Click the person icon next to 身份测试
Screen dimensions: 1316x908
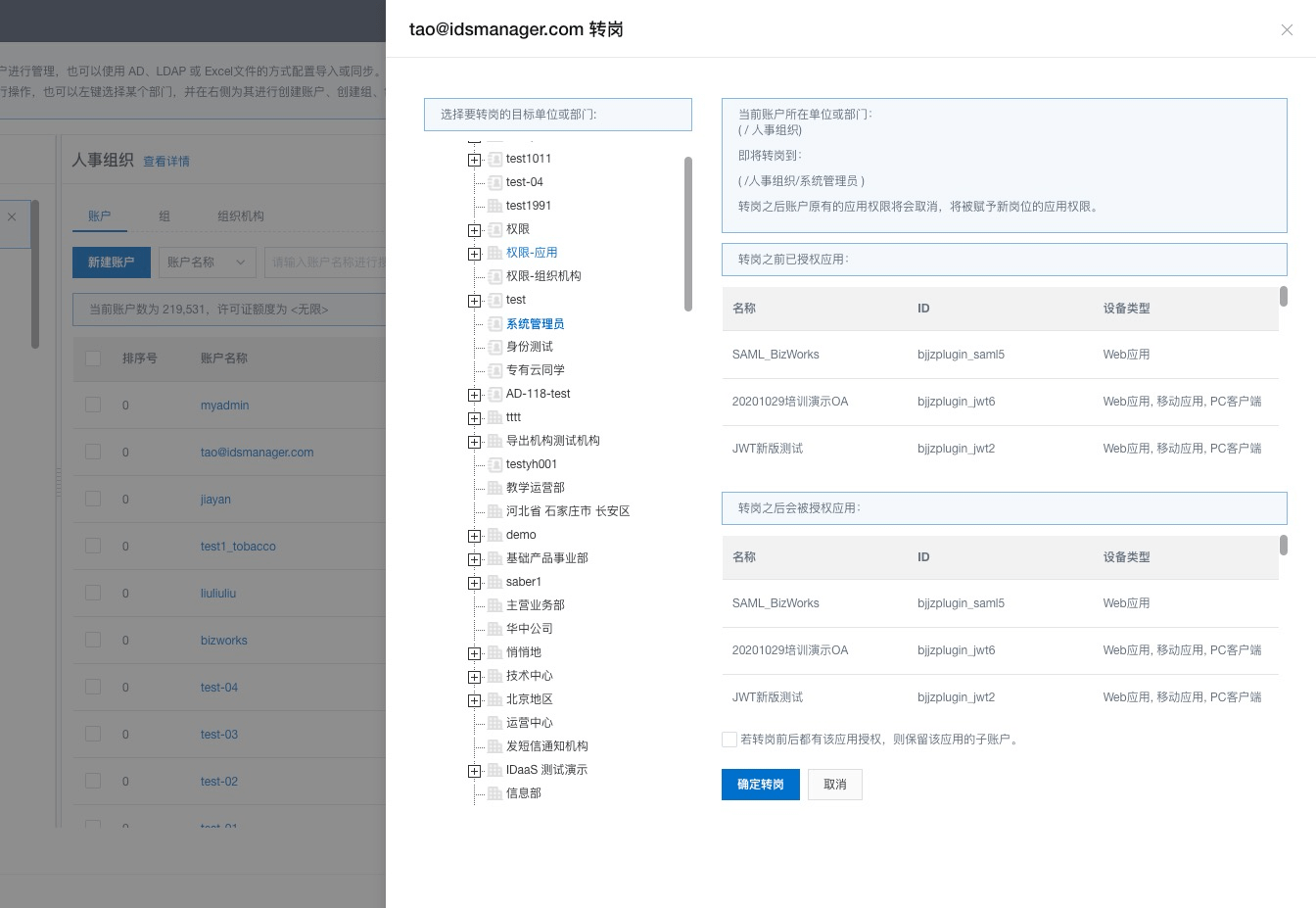click(495, 347)
